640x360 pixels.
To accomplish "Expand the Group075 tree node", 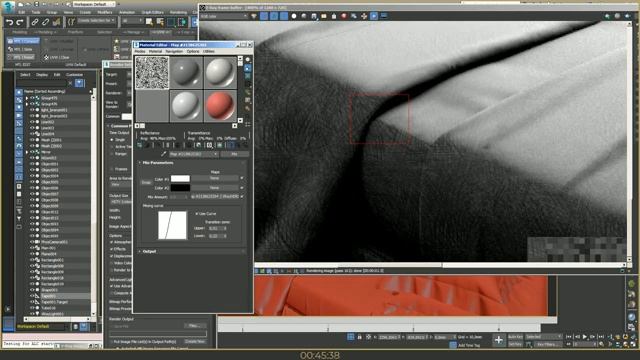I will 27,98.
